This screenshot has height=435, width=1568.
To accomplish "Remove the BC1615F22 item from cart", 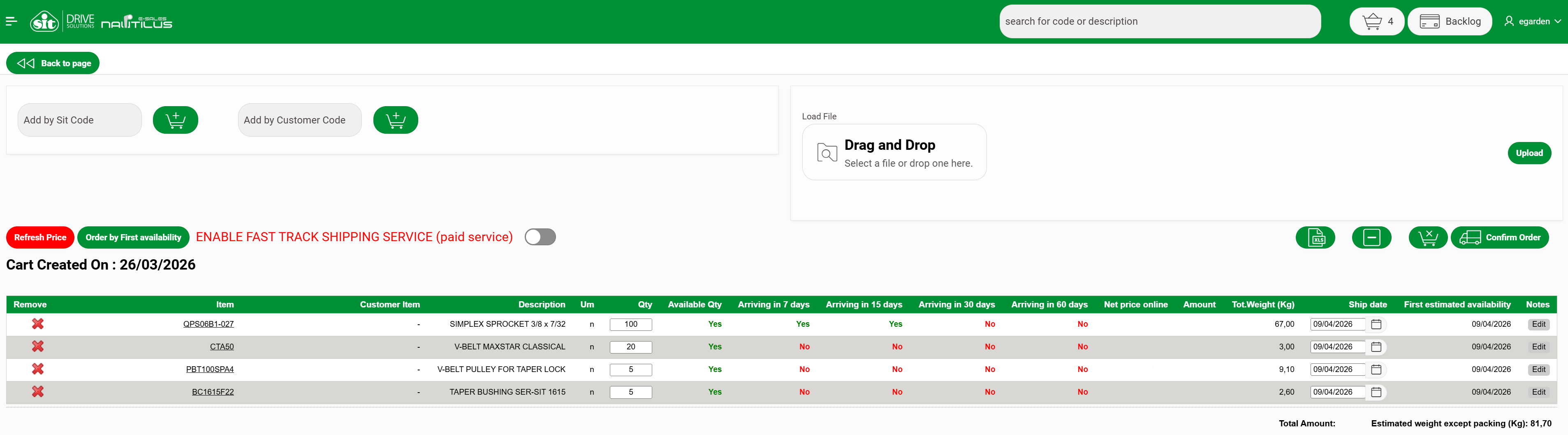I will click(x=38, y=392).
